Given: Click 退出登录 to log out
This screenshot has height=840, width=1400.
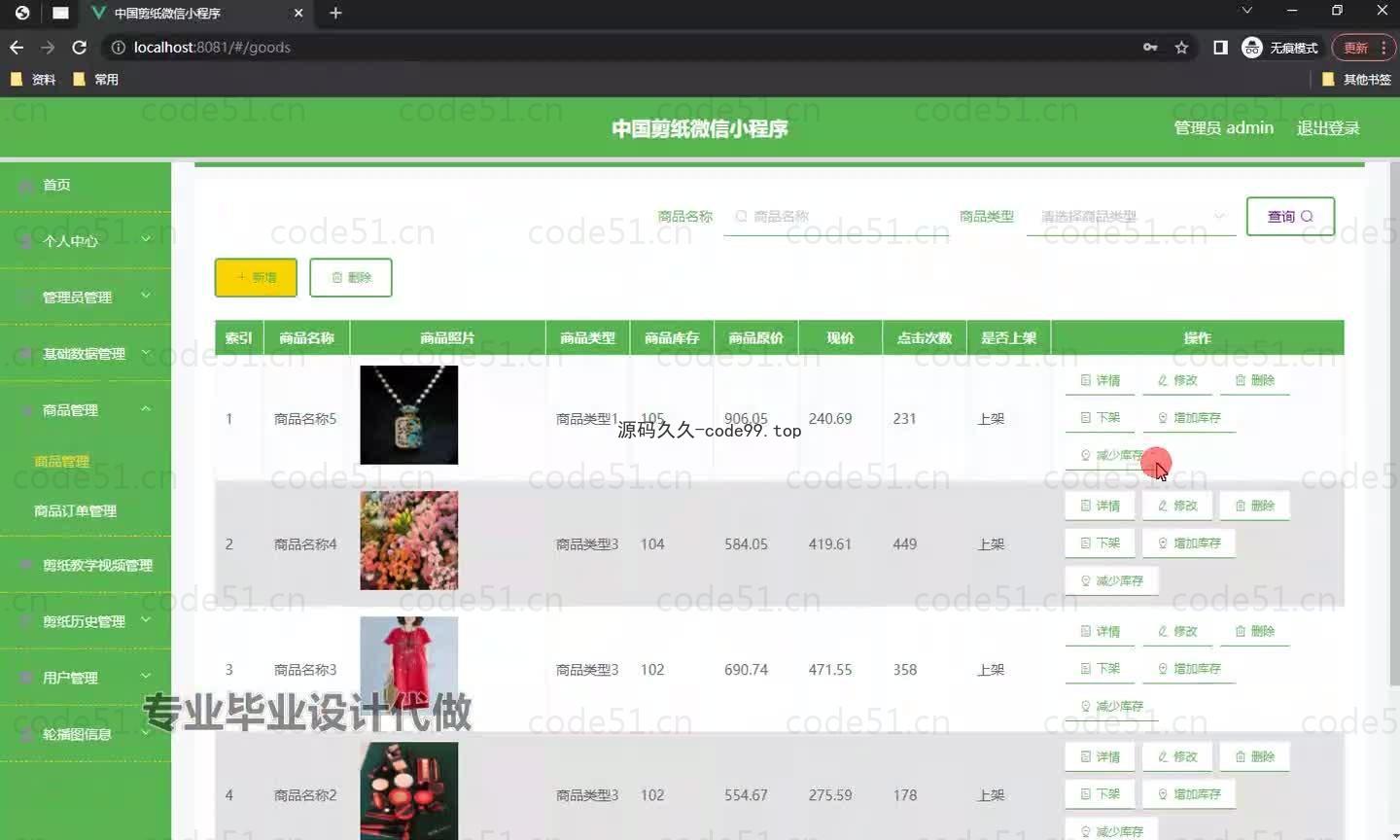Looking at the screenshot, I should coord(1328,127).
